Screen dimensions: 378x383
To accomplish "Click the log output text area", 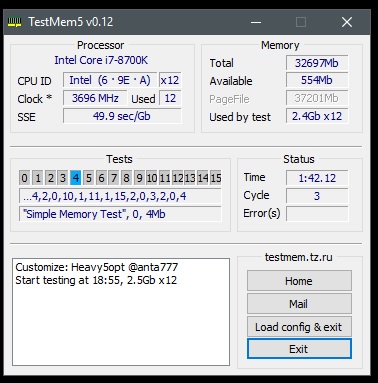I will pyautogui.click(x=121, y=312).
